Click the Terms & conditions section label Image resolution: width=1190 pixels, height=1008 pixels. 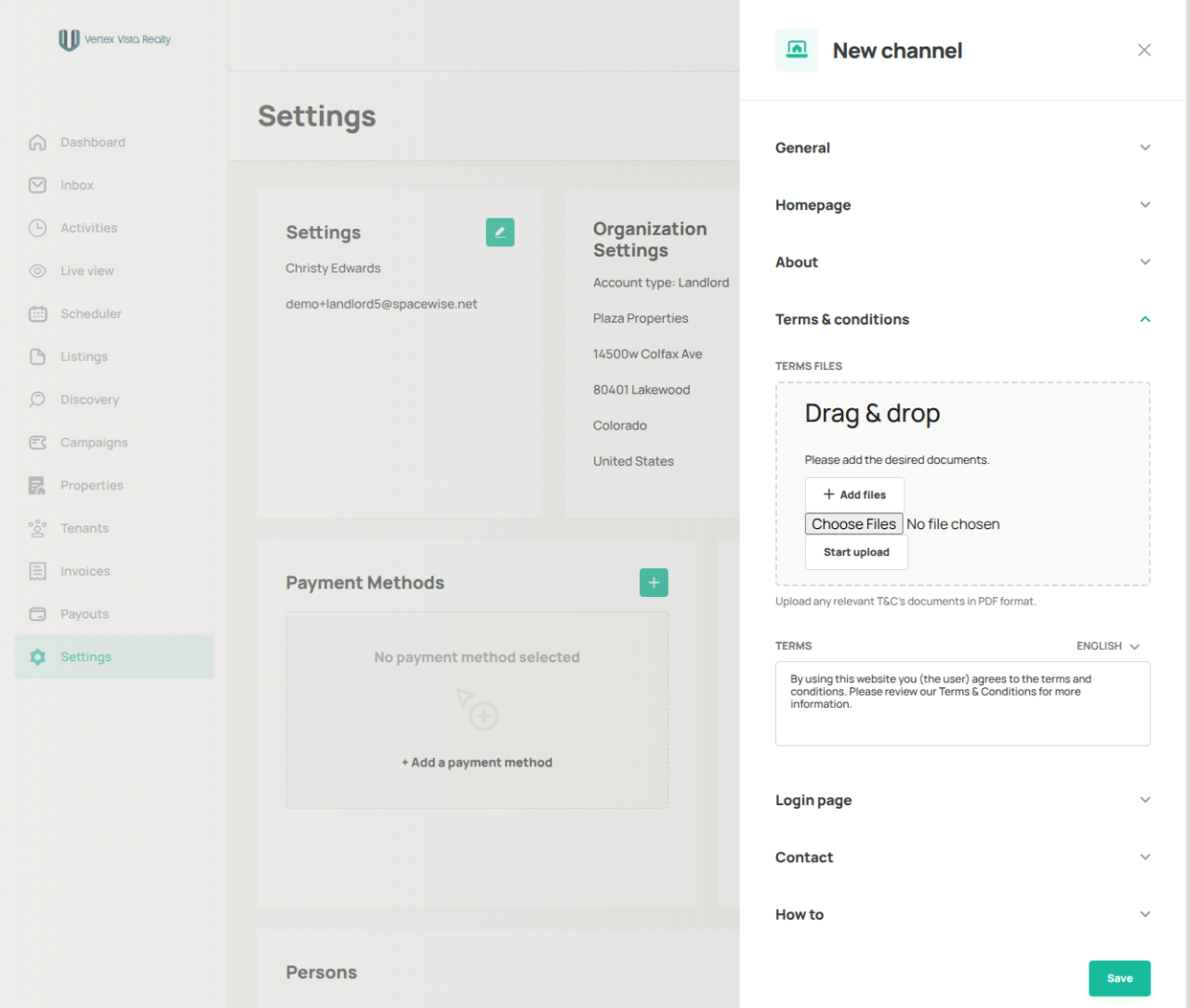coord(842,319)
